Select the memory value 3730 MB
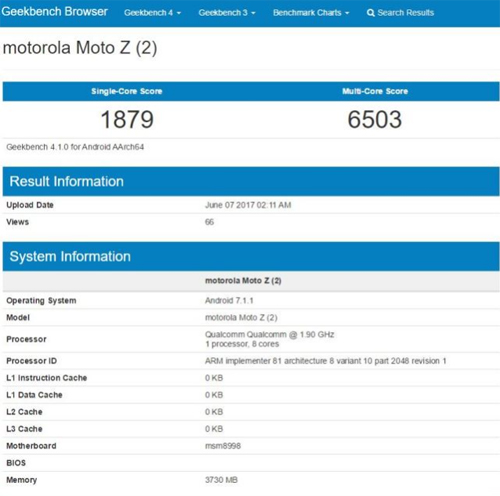This screenshot has width=500, height=496. tap(221, 480)
